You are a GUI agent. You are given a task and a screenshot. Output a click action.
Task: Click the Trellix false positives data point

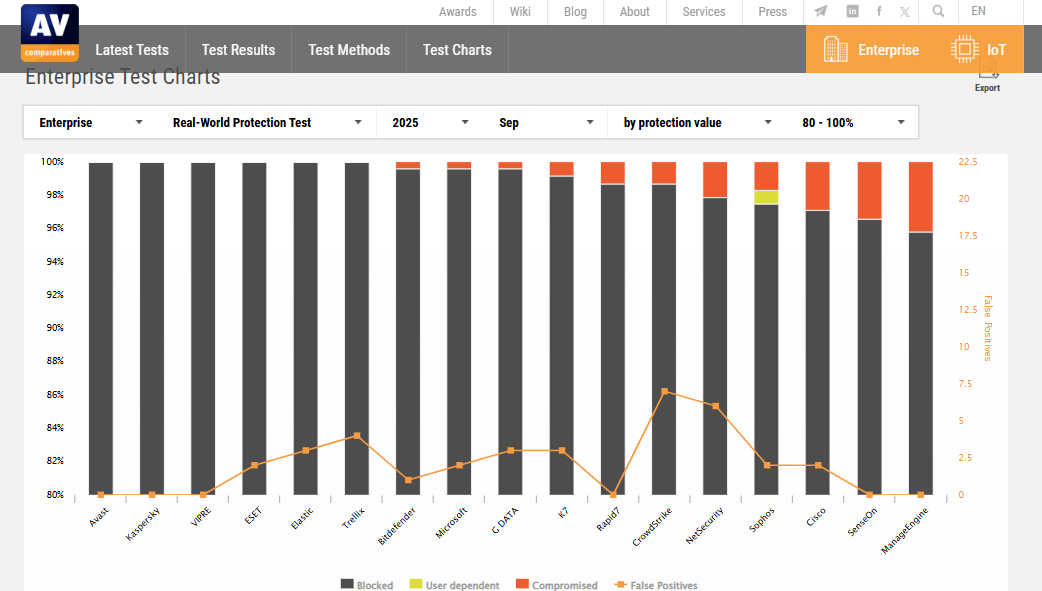click(357, 436)
